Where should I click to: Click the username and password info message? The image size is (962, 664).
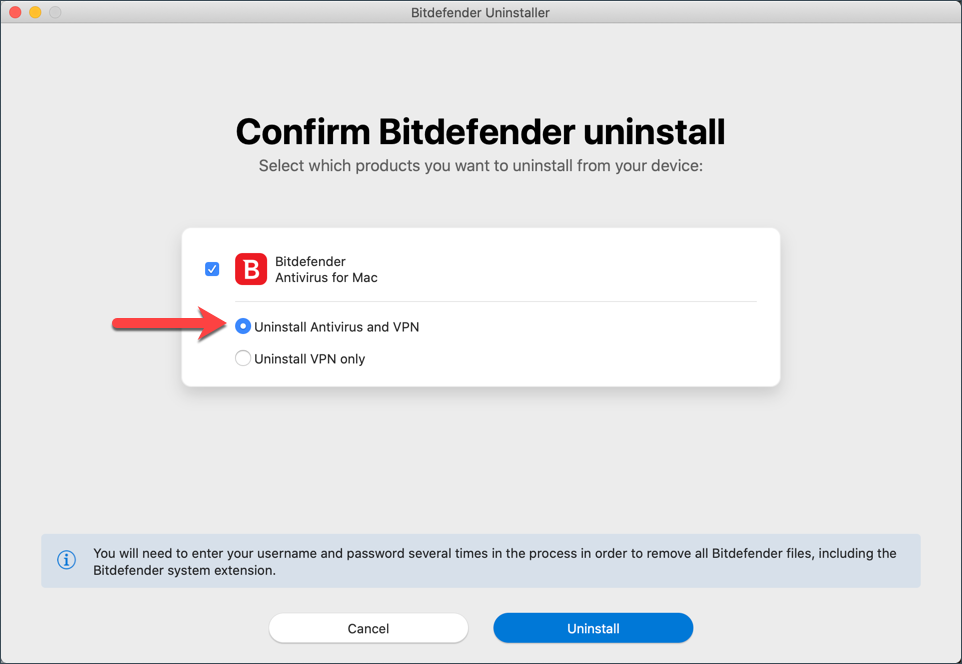point(494,562)
